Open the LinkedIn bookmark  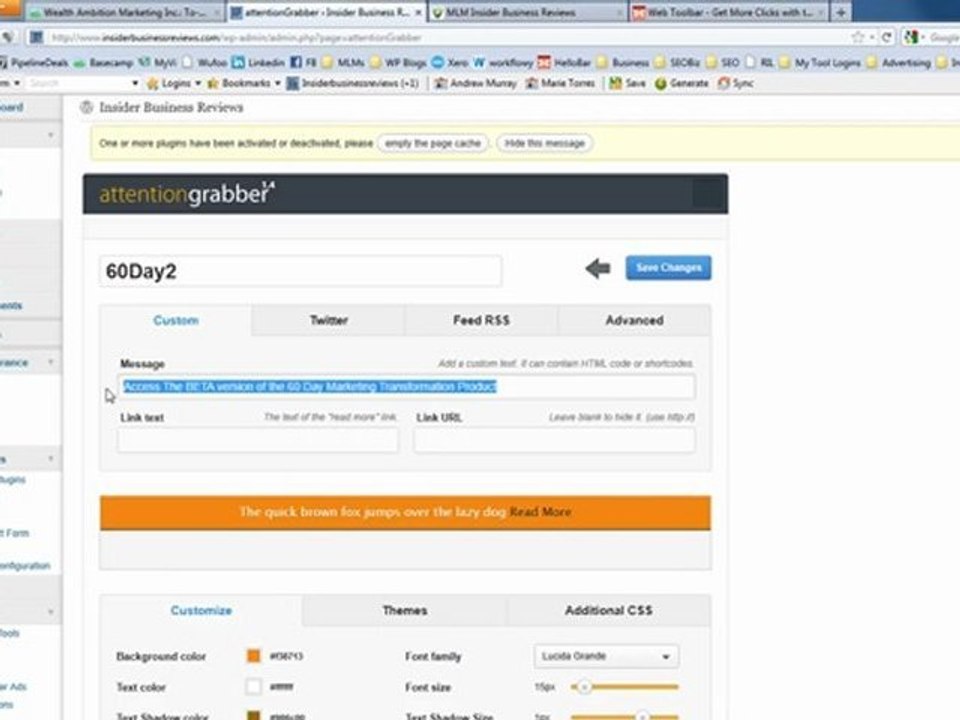pyautogui.click(x=258, y=62)
